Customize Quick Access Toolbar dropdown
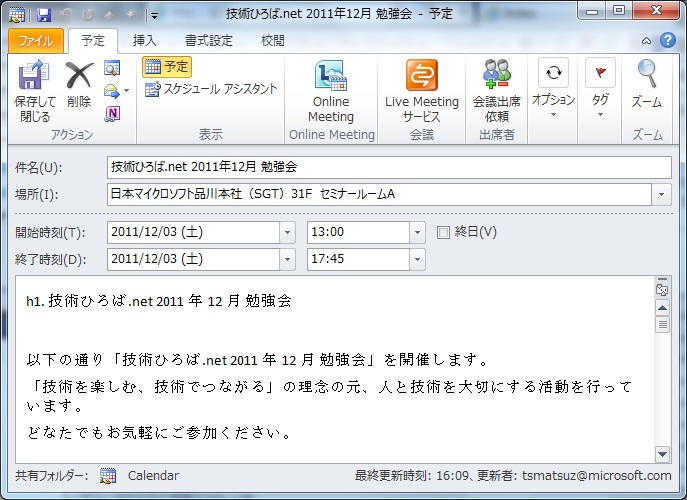Image resolution: width=687 pixels, height=500 pixels. (154, 16)
